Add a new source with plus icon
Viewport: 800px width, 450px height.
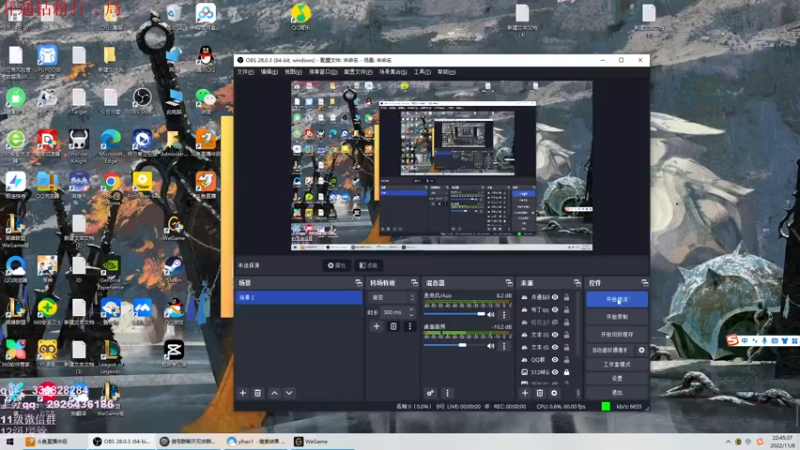(525, 393)
